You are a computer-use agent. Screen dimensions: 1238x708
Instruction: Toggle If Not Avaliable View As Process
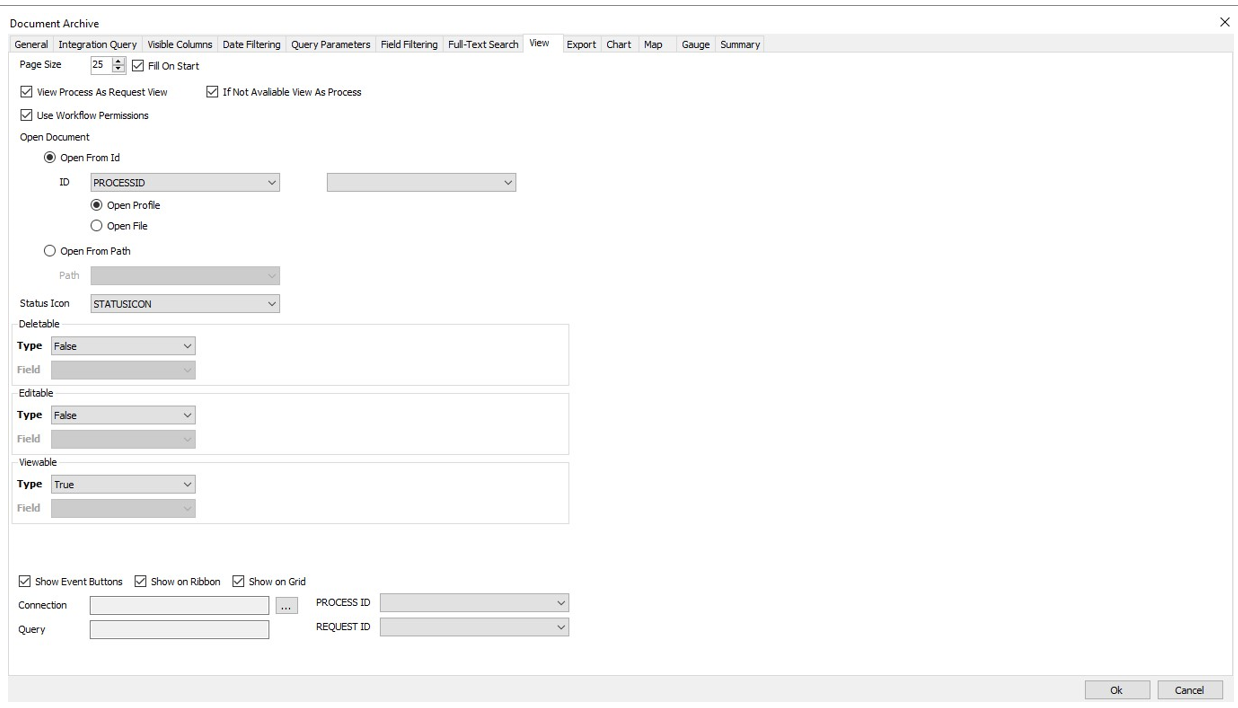point(212,92)
